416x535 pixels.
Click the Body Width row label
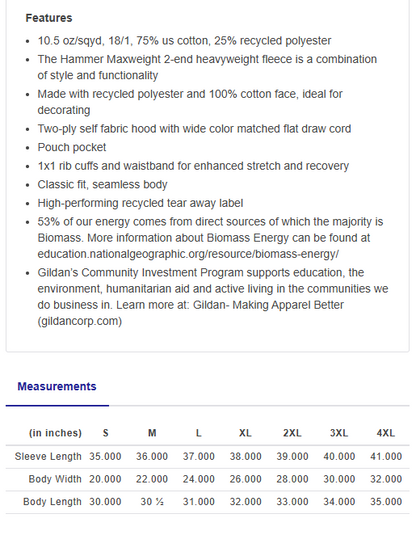click(x=55, y=479)
